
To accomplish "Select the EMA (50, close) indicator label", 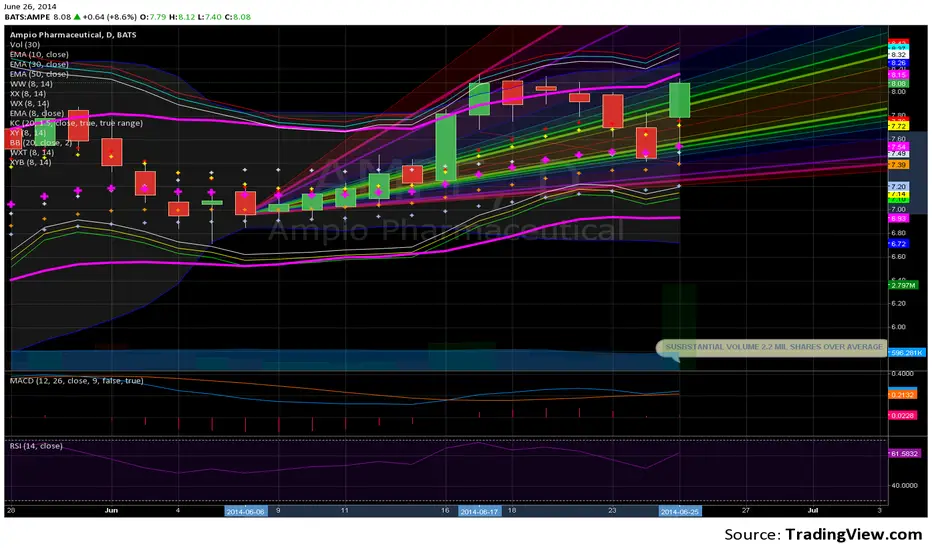I will coord(39,74).
